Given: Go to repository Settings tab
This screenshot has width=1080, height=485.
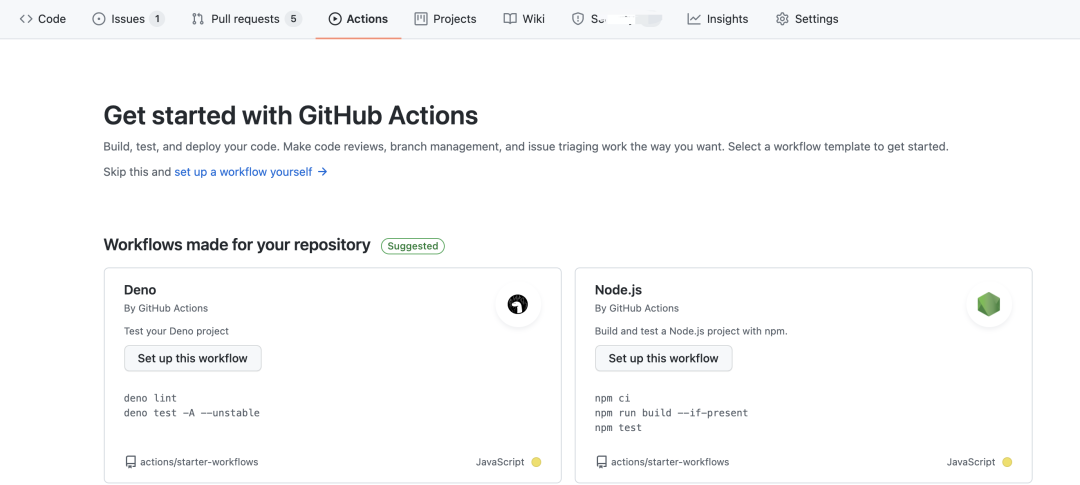Looking at the screenshot, I should pos(807,19).
